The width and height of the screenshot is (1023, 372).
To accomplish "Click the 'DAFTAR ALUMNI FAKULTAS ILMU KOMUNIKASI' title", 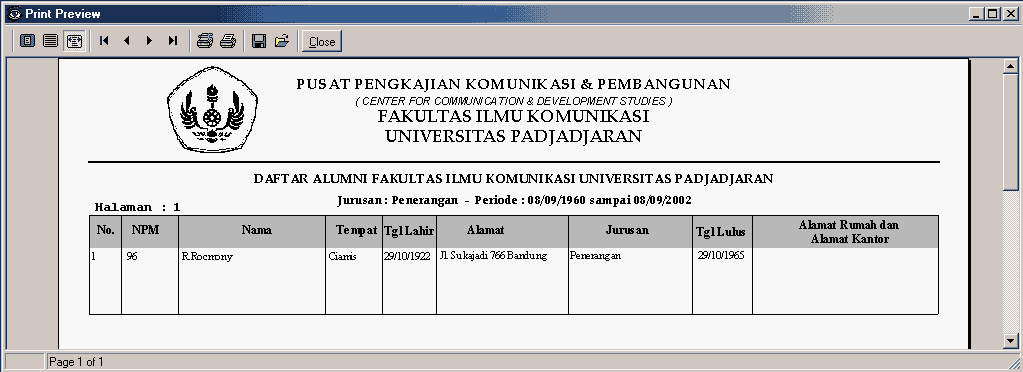I will (513, 179).
